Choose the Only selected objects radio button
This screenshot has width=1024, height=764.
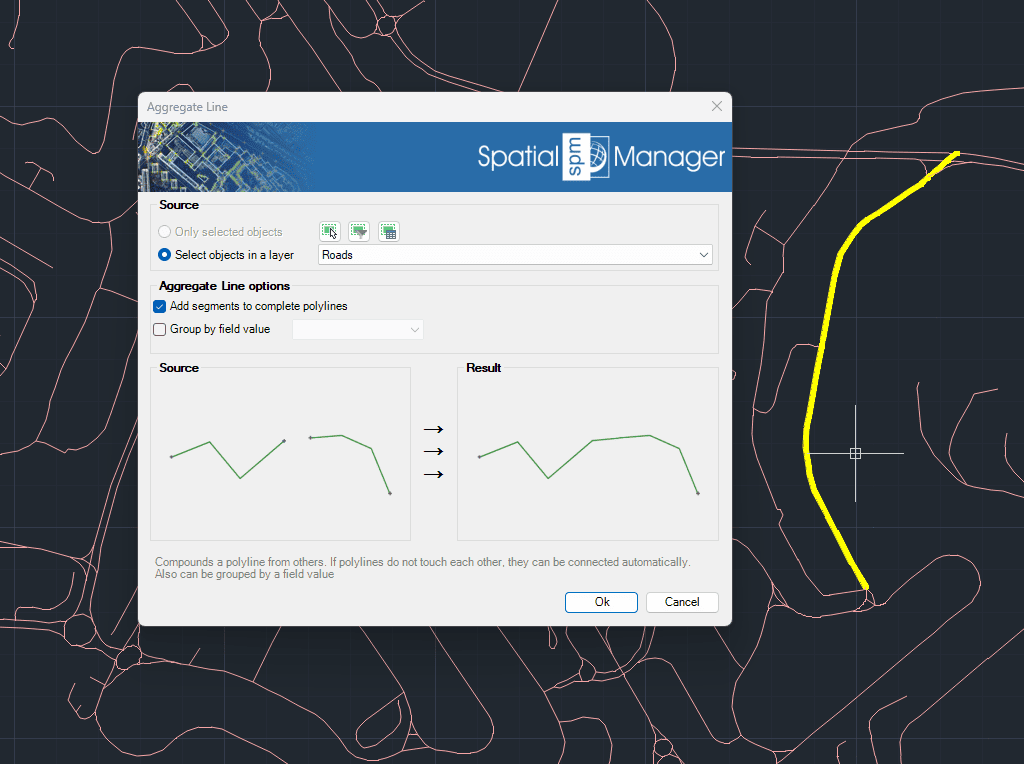point(165,232)
